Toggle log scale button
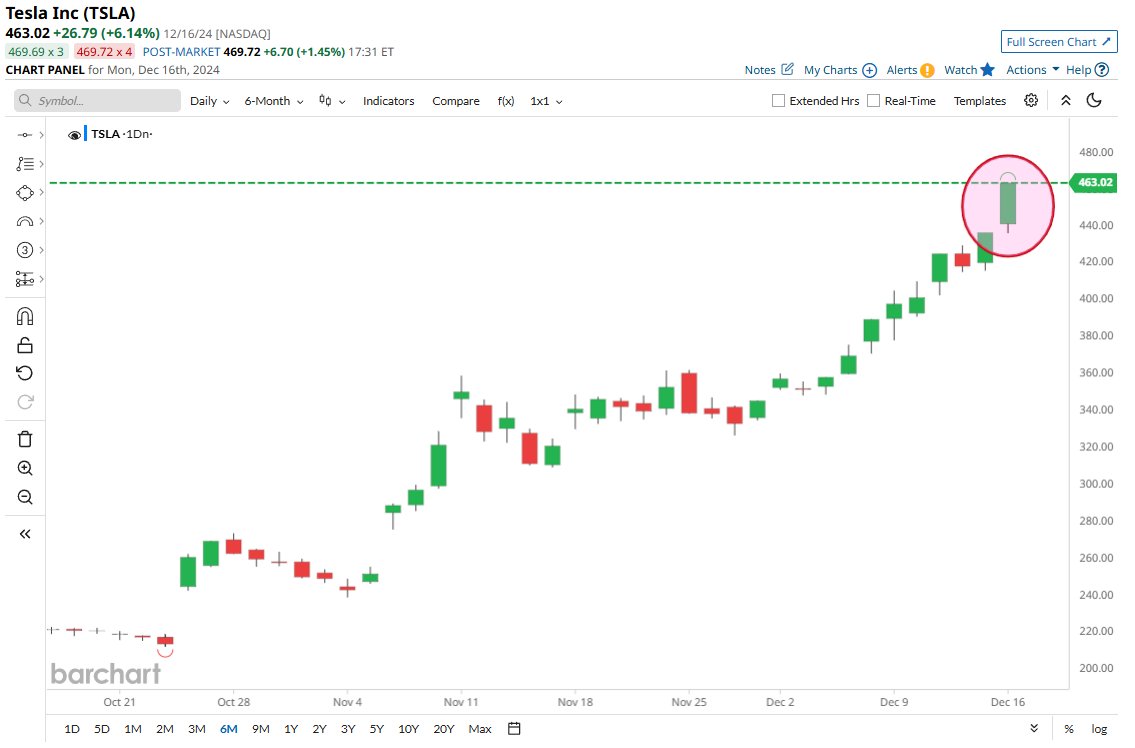This screenshot has width=1135, height=748. [x=1099, y=729]
